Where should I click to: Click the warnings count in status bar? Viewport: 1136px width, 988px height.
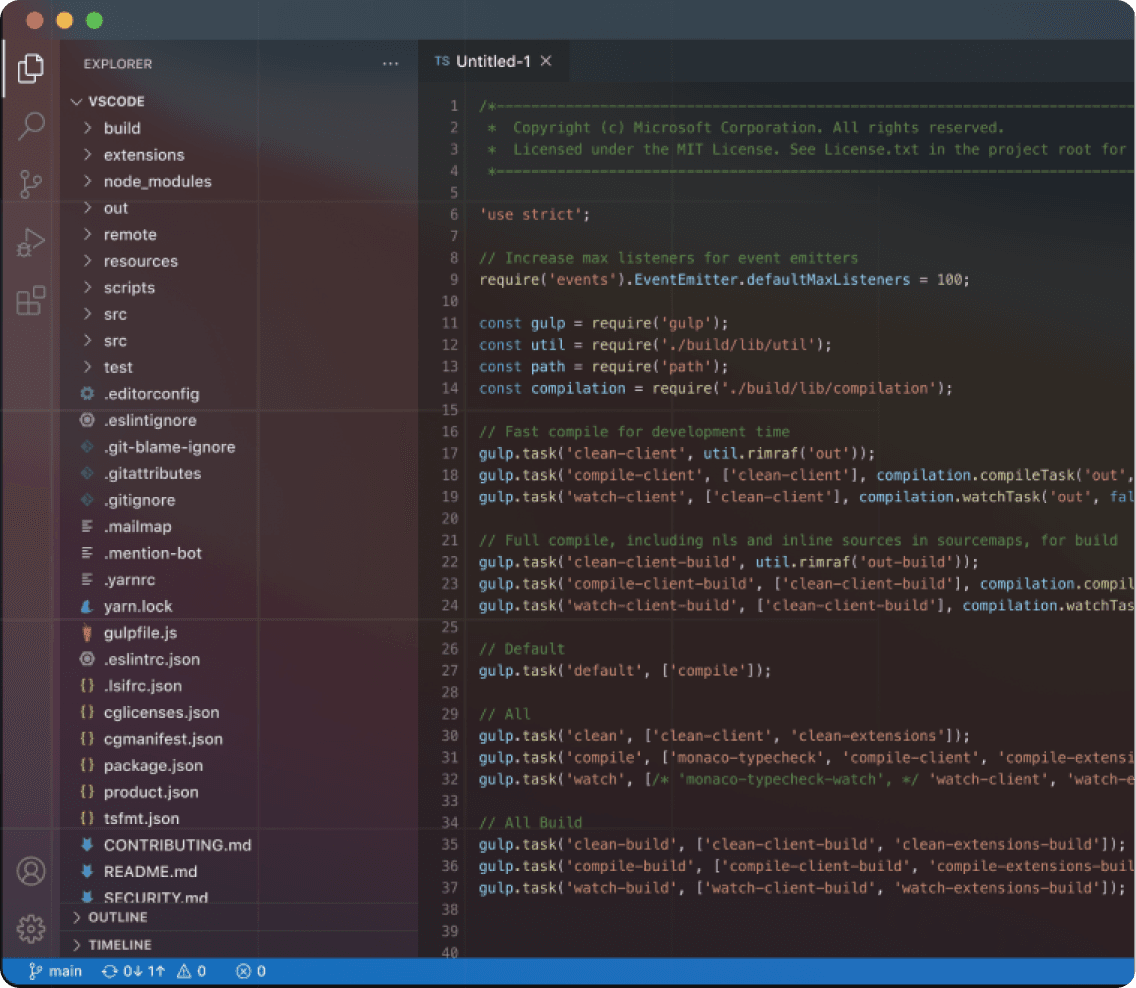[191, 971]
